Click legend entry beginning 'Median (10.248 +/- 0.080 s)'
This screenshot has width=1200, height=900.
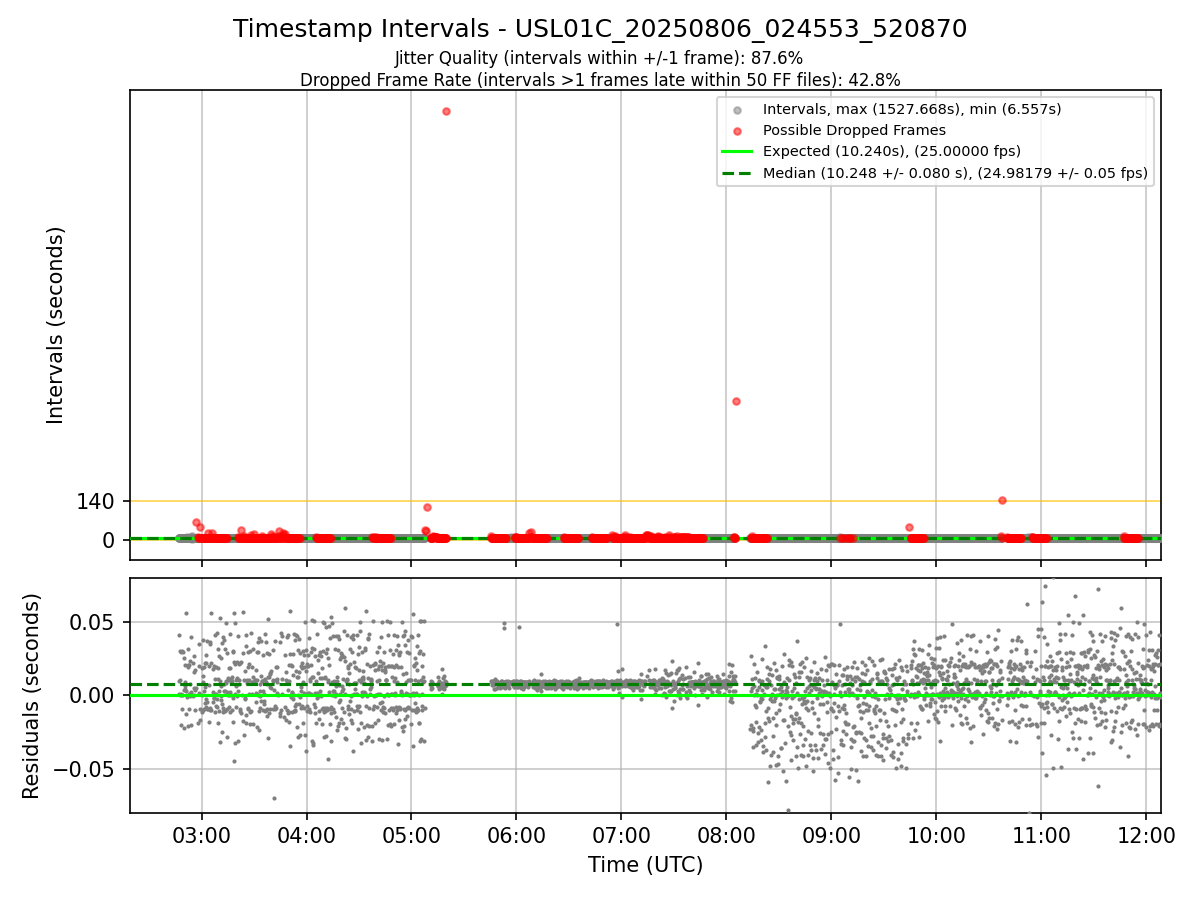point(955,173)
